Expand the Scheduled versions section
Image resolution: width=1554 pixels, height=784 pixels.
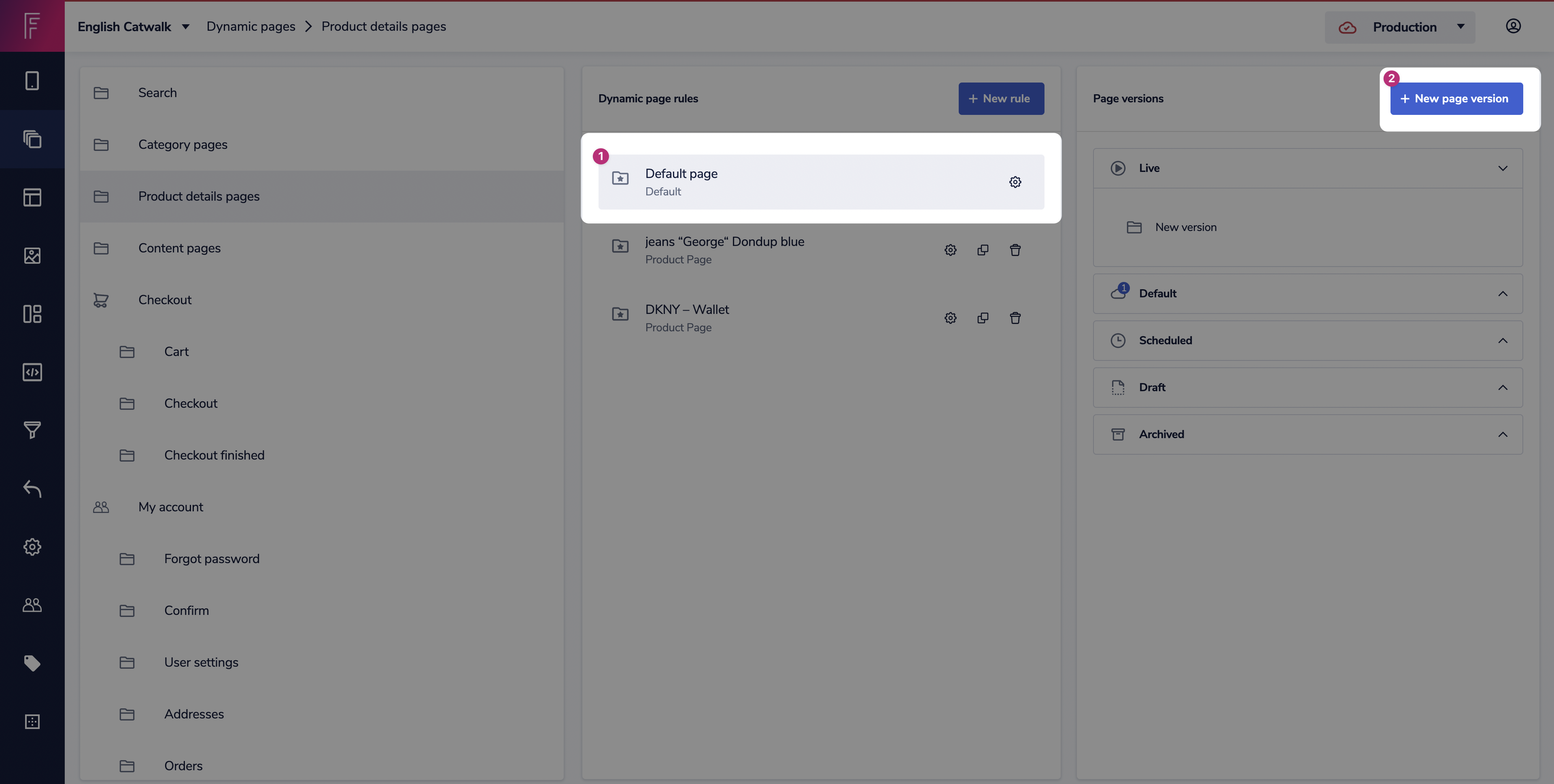[1502, 341]
